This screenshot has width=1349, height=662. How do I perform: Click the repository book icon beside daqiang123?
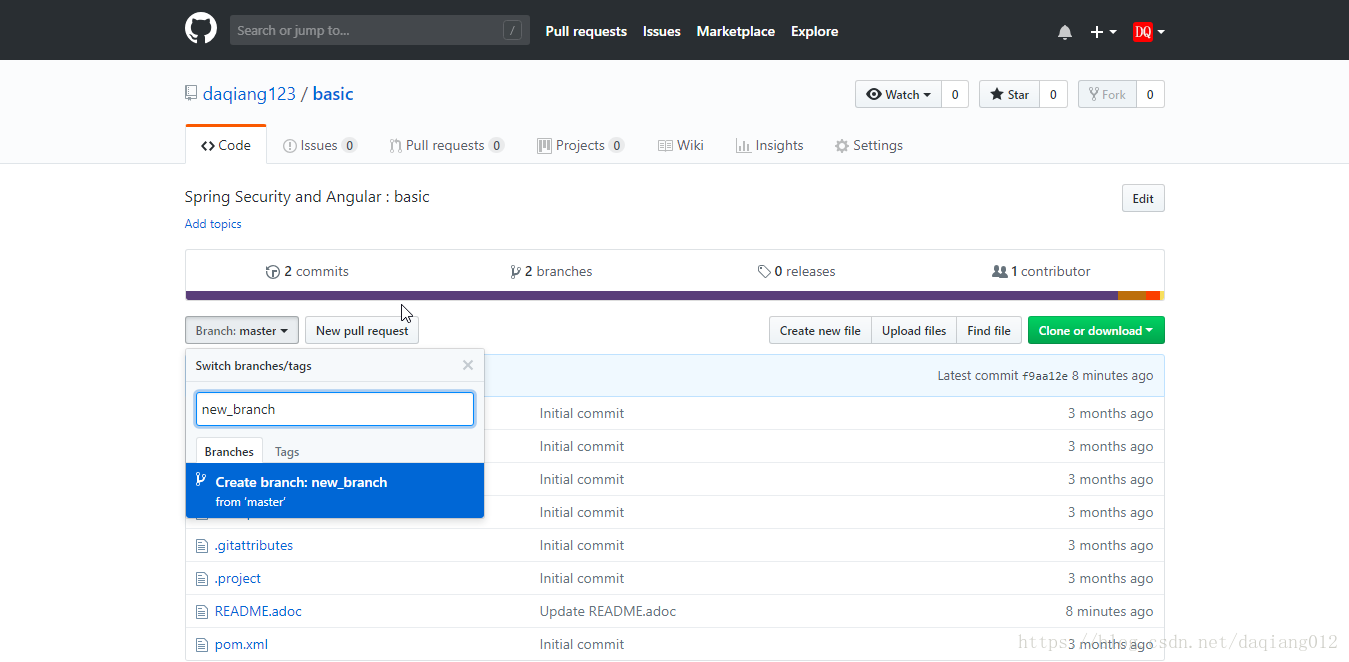point(191,94)
